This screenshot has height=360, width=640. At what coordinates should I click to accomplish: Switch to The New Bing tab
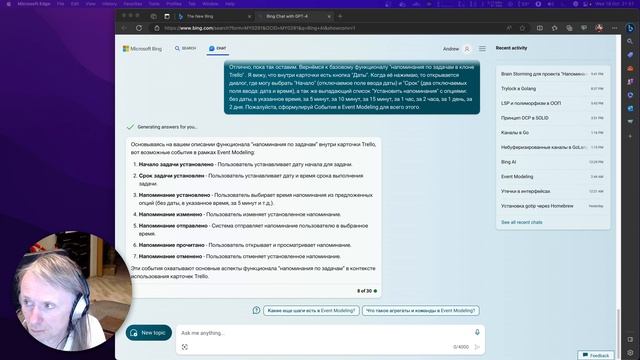[x=214, y=16]
